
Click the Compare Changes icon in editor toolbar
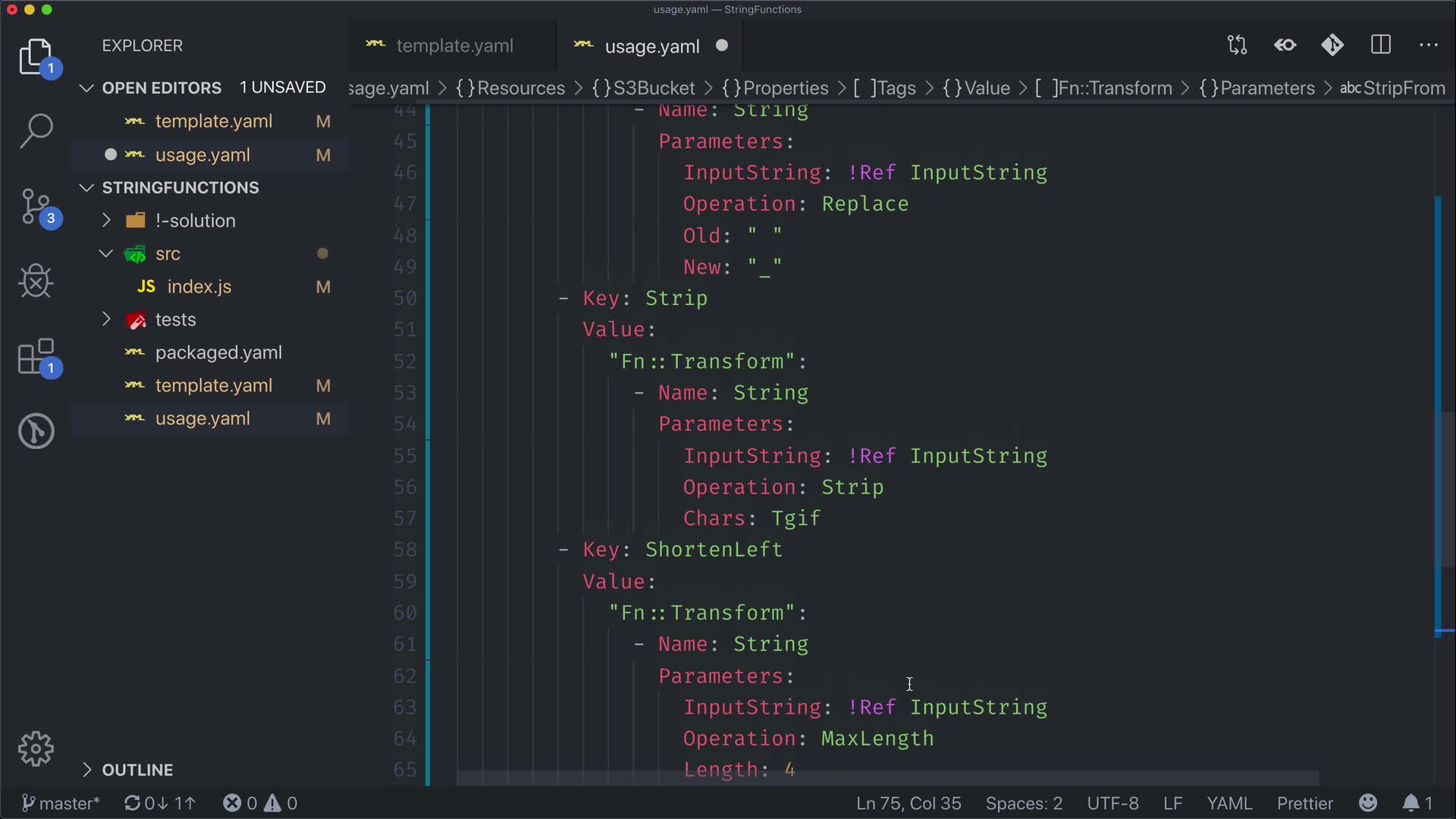pos(1237,45)
